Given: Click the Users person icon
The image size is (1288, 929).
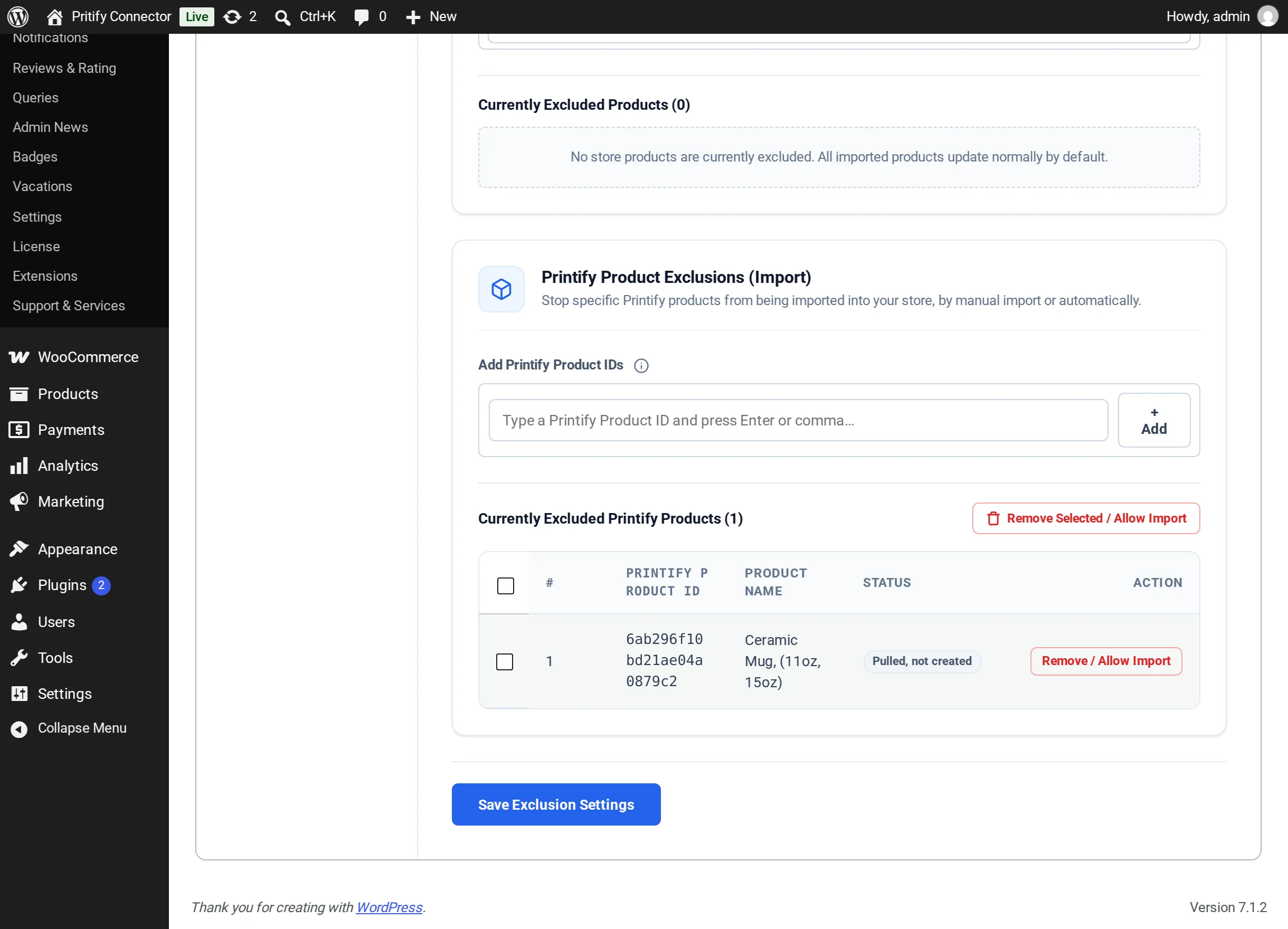Looking at the screenshot, I should pos(19,622).
